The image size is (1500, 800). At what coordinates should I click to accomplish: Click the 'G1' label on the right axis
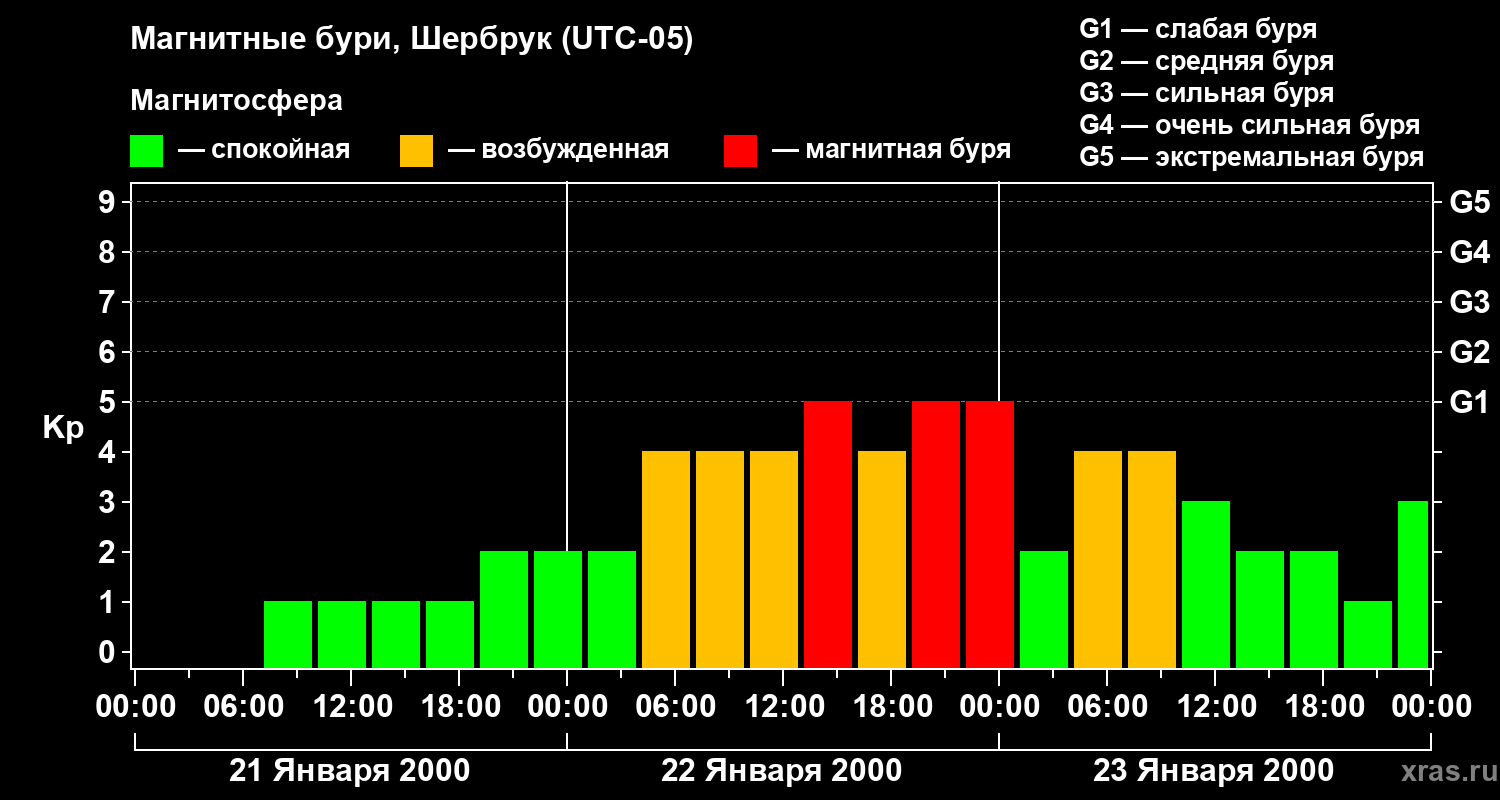click(x=1469, y=402)
